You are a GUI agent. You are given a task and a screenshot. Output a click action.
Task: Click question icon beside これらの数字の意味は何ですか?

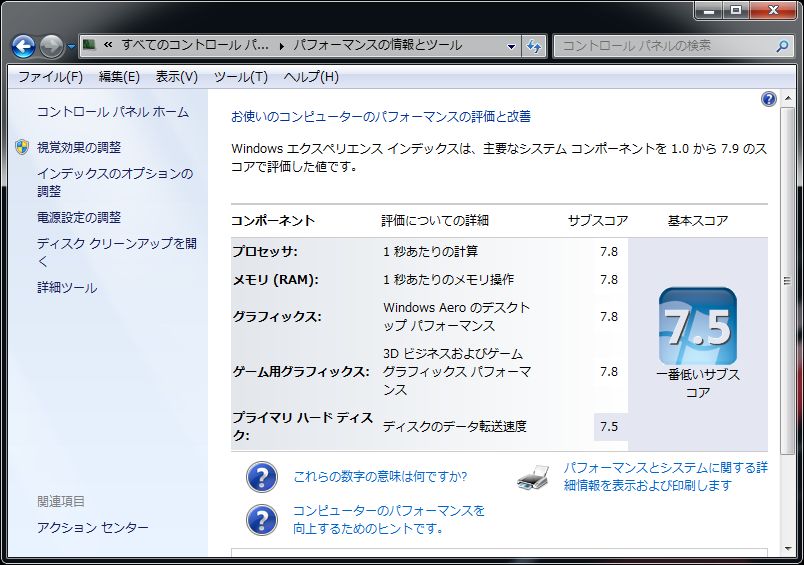point(262,477)
